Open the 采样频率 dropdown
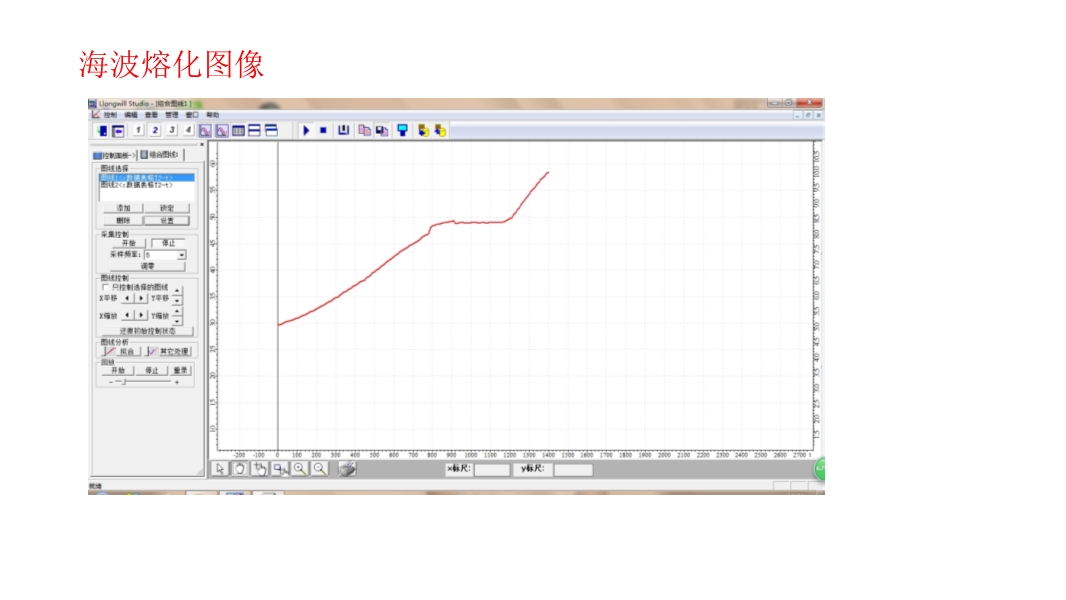1066x600 pixels. point(181,255)
